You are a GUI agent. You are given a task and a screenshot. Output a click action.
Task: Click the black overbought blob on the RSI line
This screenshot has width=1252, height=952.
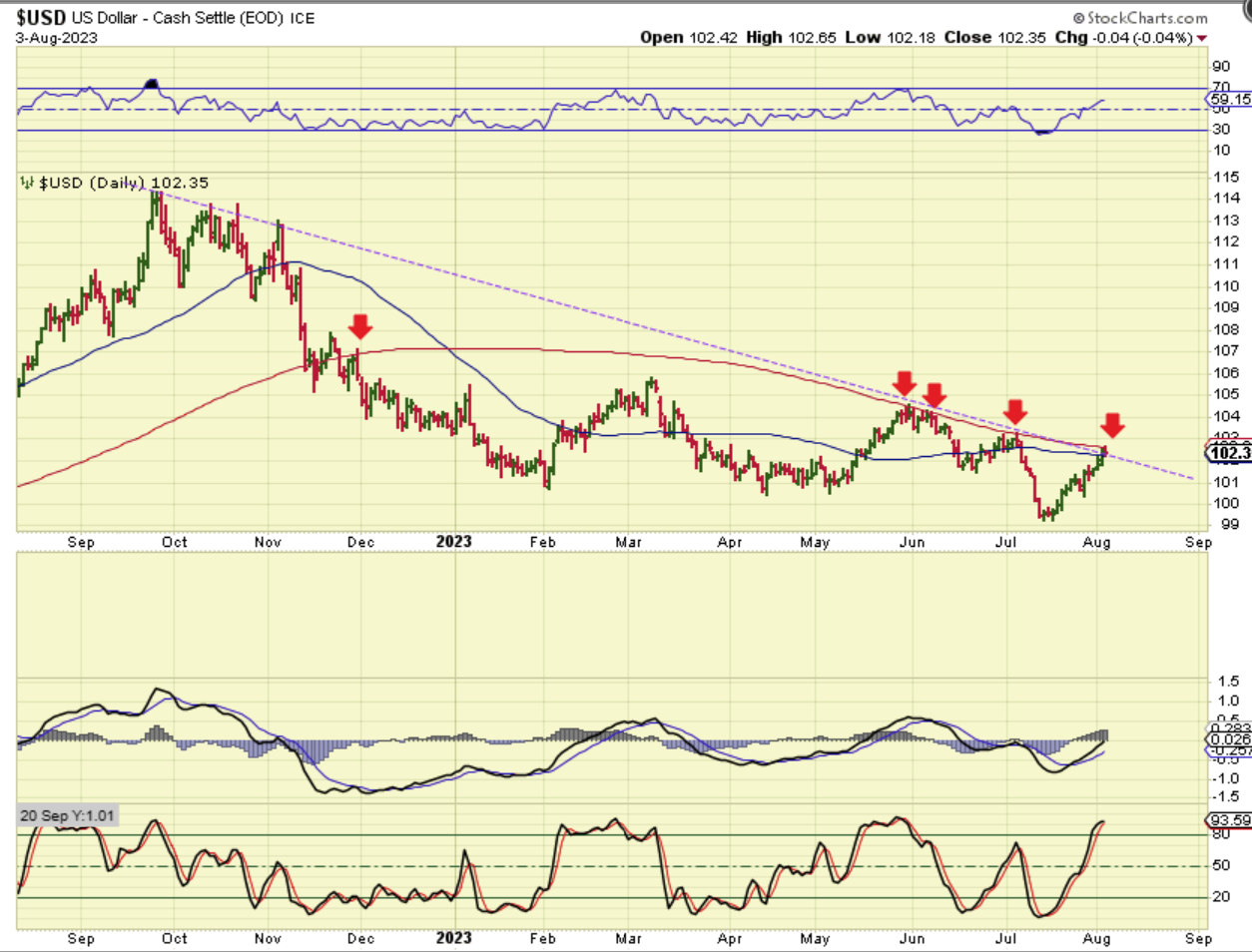pos(152,84)
